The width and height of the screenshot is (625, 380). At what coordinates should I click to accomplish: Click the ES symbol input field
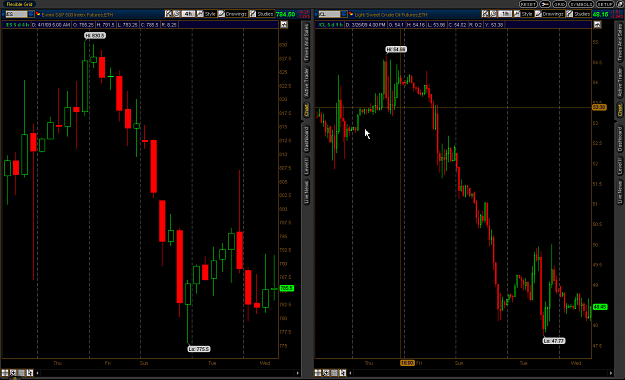pyautogui.click(x=16, y=14)
